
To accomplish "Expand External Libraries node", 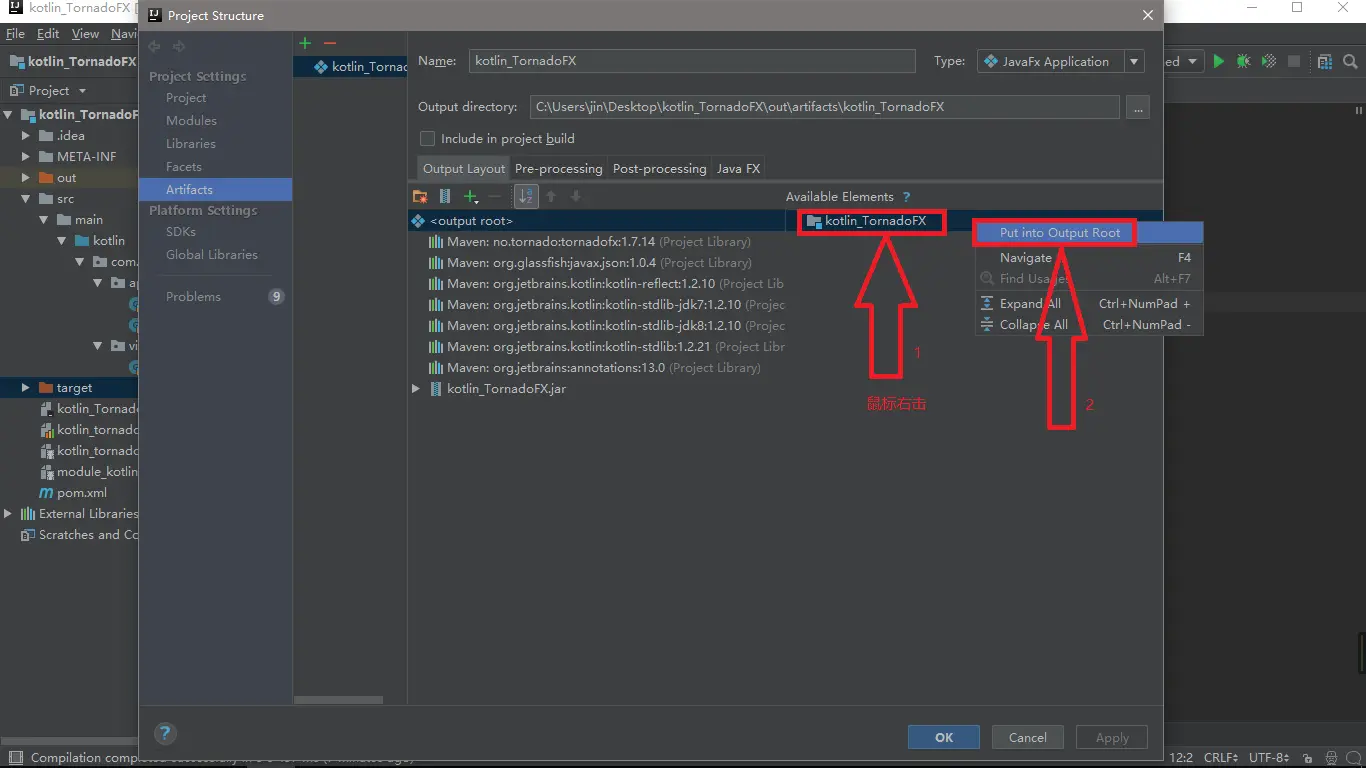I will pos(8,514).
